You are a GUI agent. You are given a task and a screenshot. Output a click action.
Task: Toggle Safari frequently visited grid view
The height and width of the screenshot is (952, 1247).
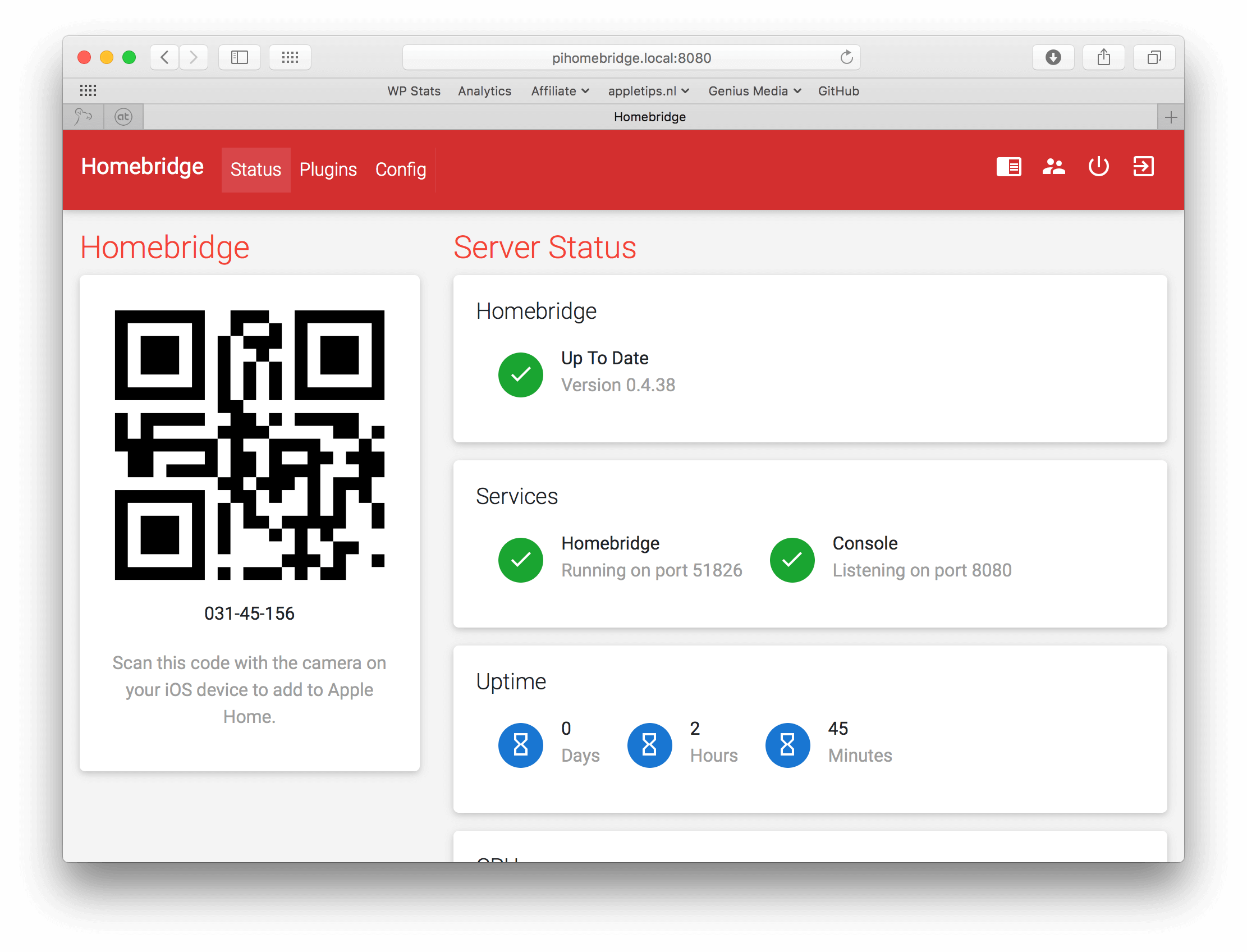(x=290, y=57)
